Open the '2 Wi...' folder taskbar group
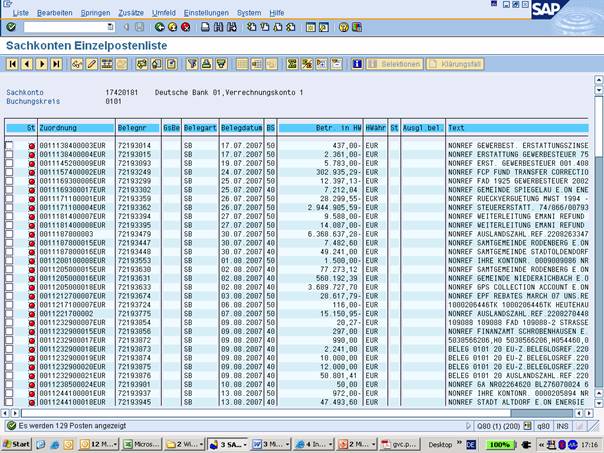This screenshot has height=453, width=604. 185,445
